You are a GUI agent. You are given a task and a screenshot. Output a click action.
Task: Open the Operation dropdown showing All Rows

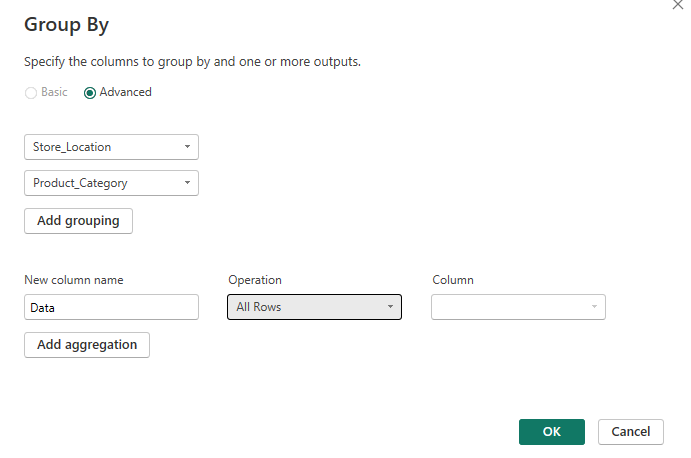314,307
